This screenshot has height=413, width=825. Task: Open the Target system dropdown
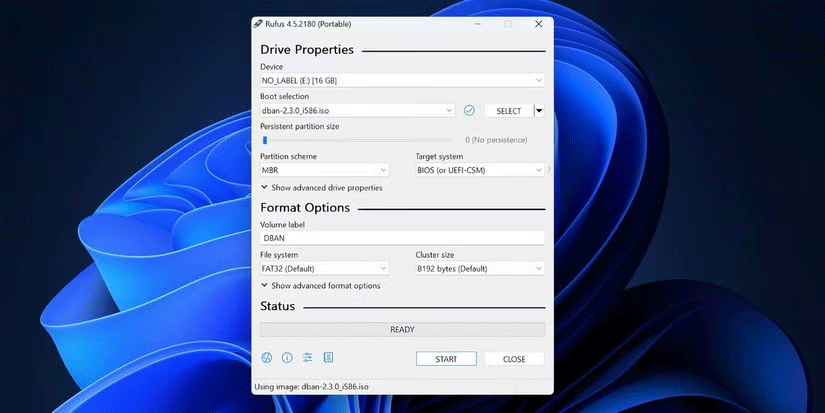tap(480, 170)
